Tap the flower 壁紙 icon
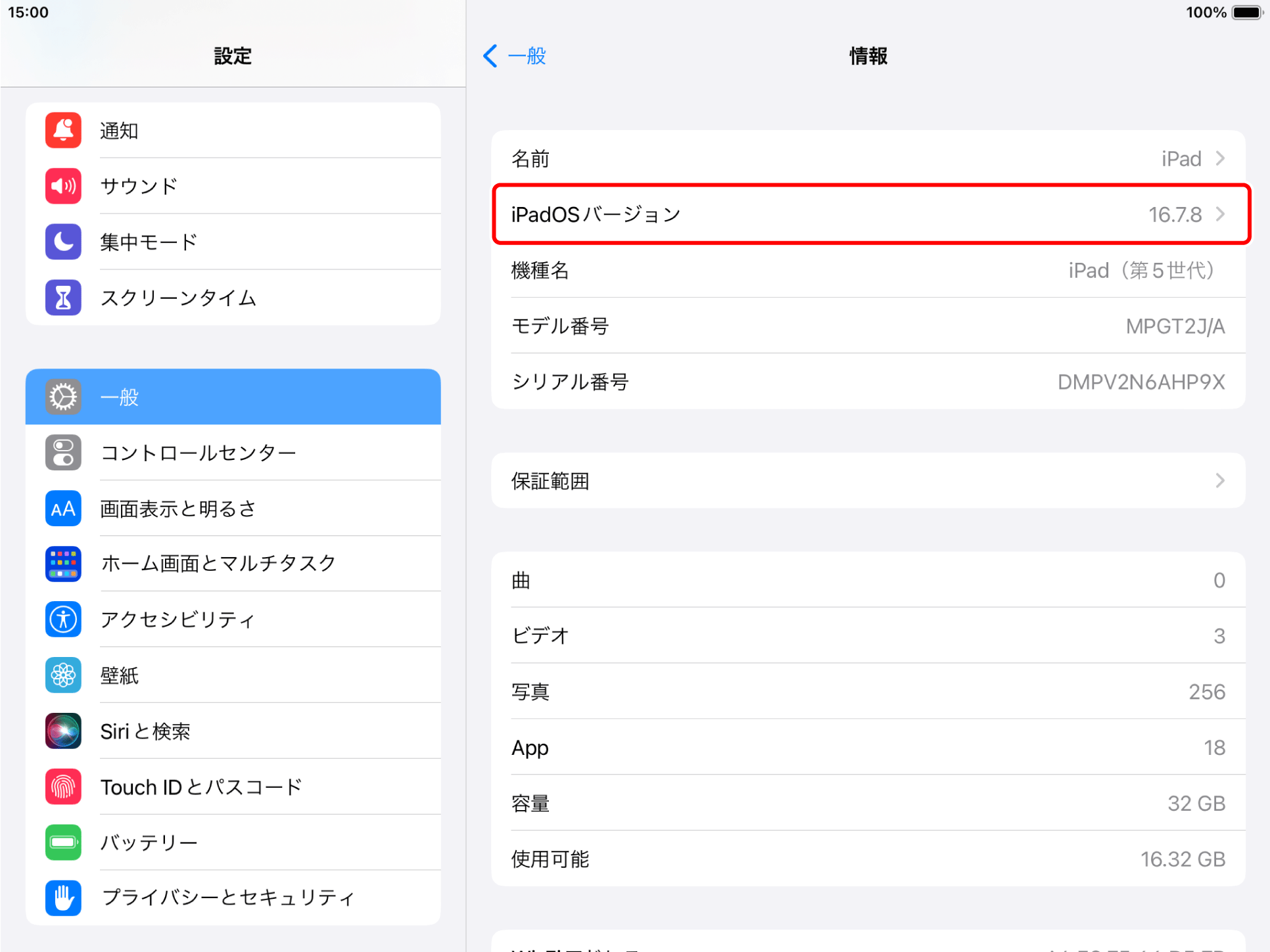Image resolution: width=1270 pixels, height=952 pixels. click(x=63, y=675)
